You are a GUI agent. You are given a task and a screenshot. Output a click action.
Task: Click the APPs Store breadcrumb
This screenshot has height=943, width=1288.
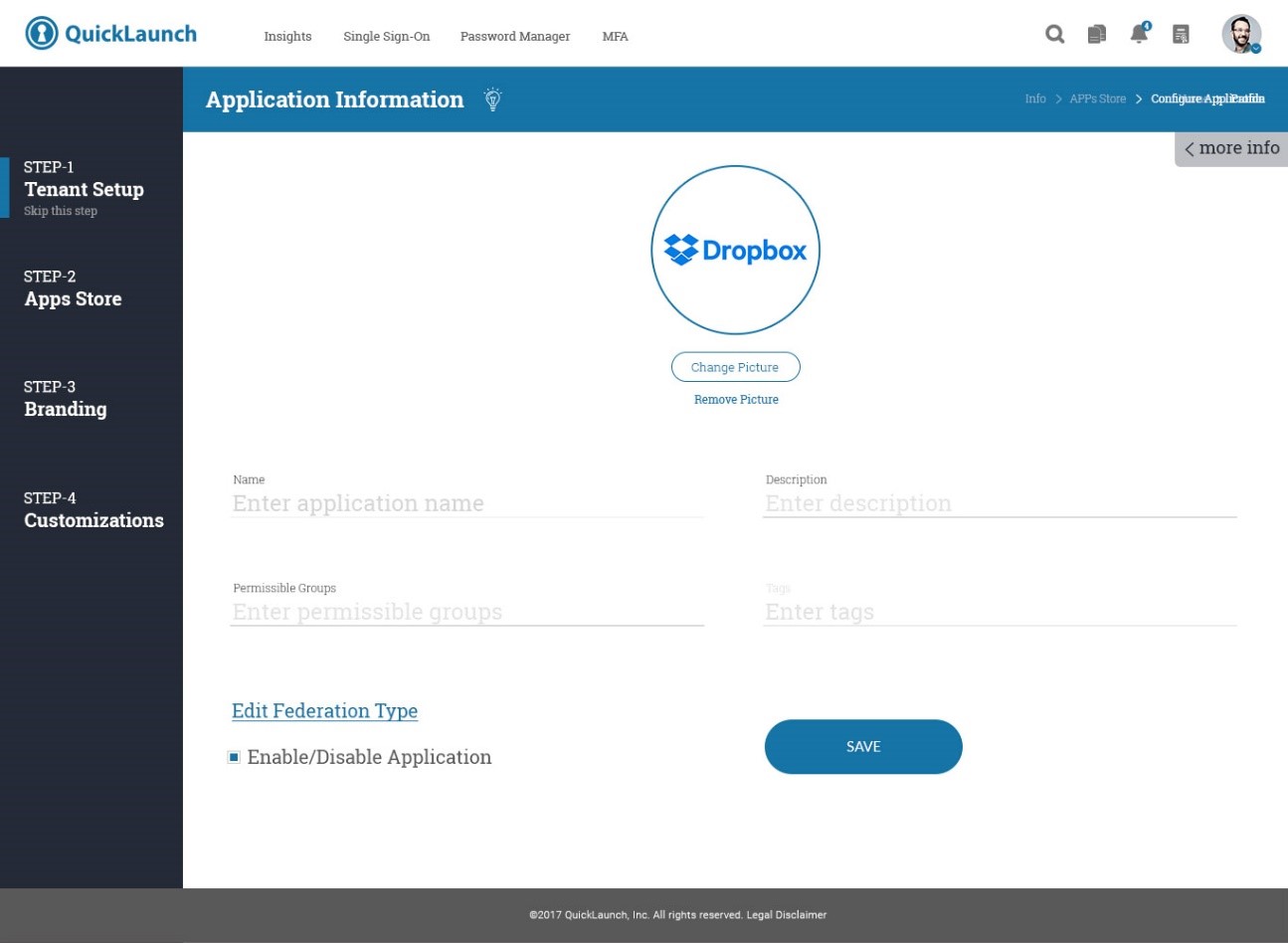1098,98
